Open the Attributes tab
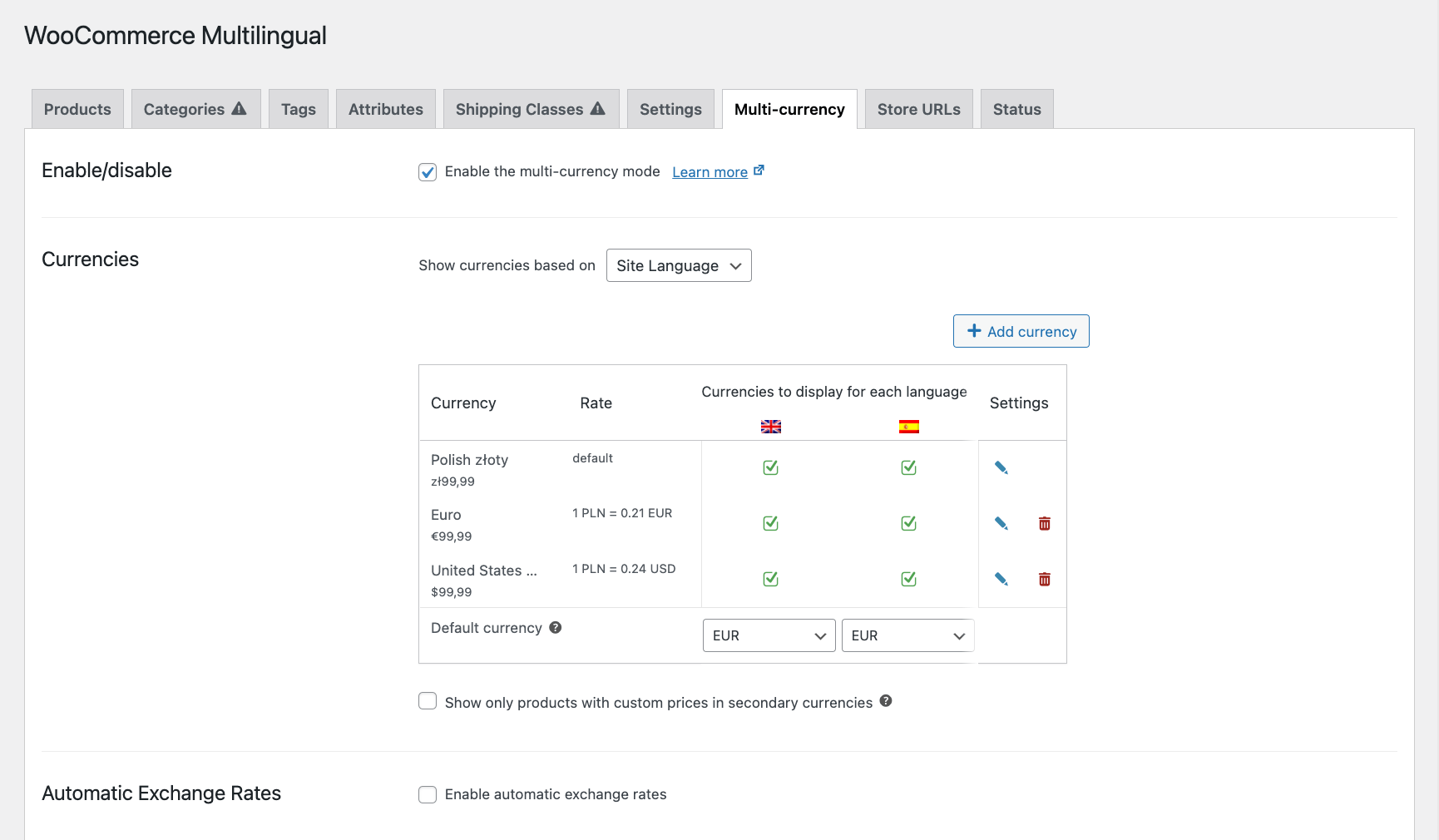1439x840 pixels. [x=386, y=109]
